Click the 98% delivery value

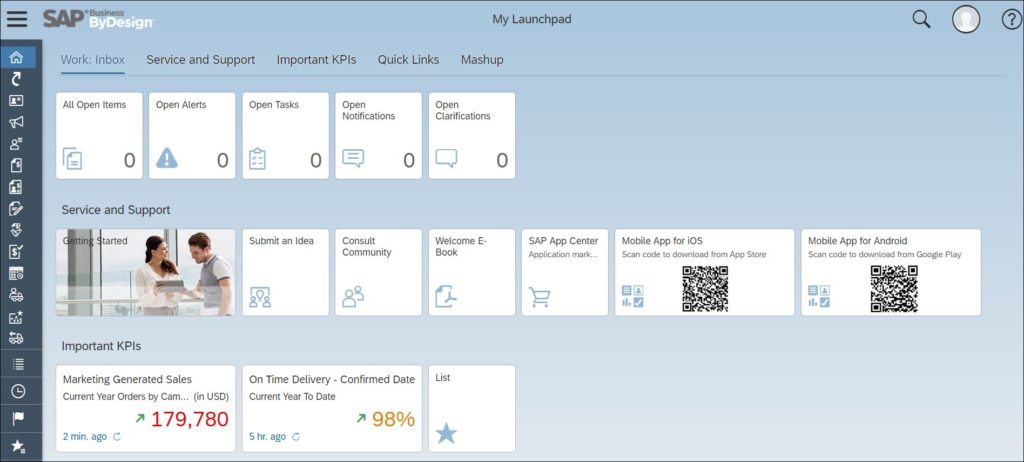[x=394, y=420]
